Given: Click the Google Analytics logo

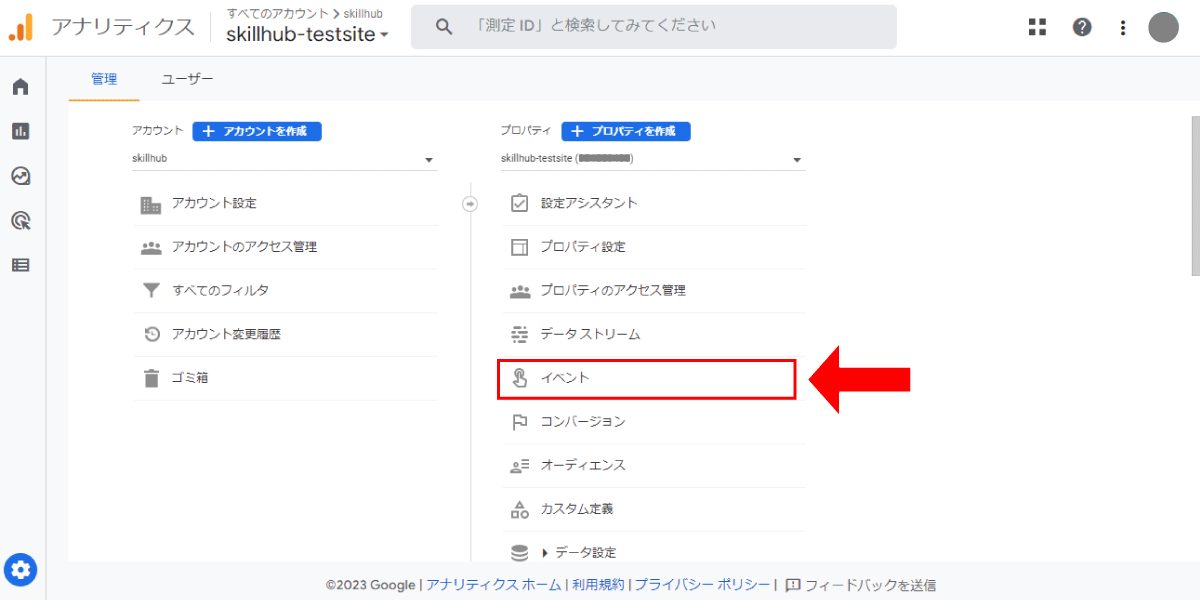Looking at the screenshot, I should (x=21, y=27).
